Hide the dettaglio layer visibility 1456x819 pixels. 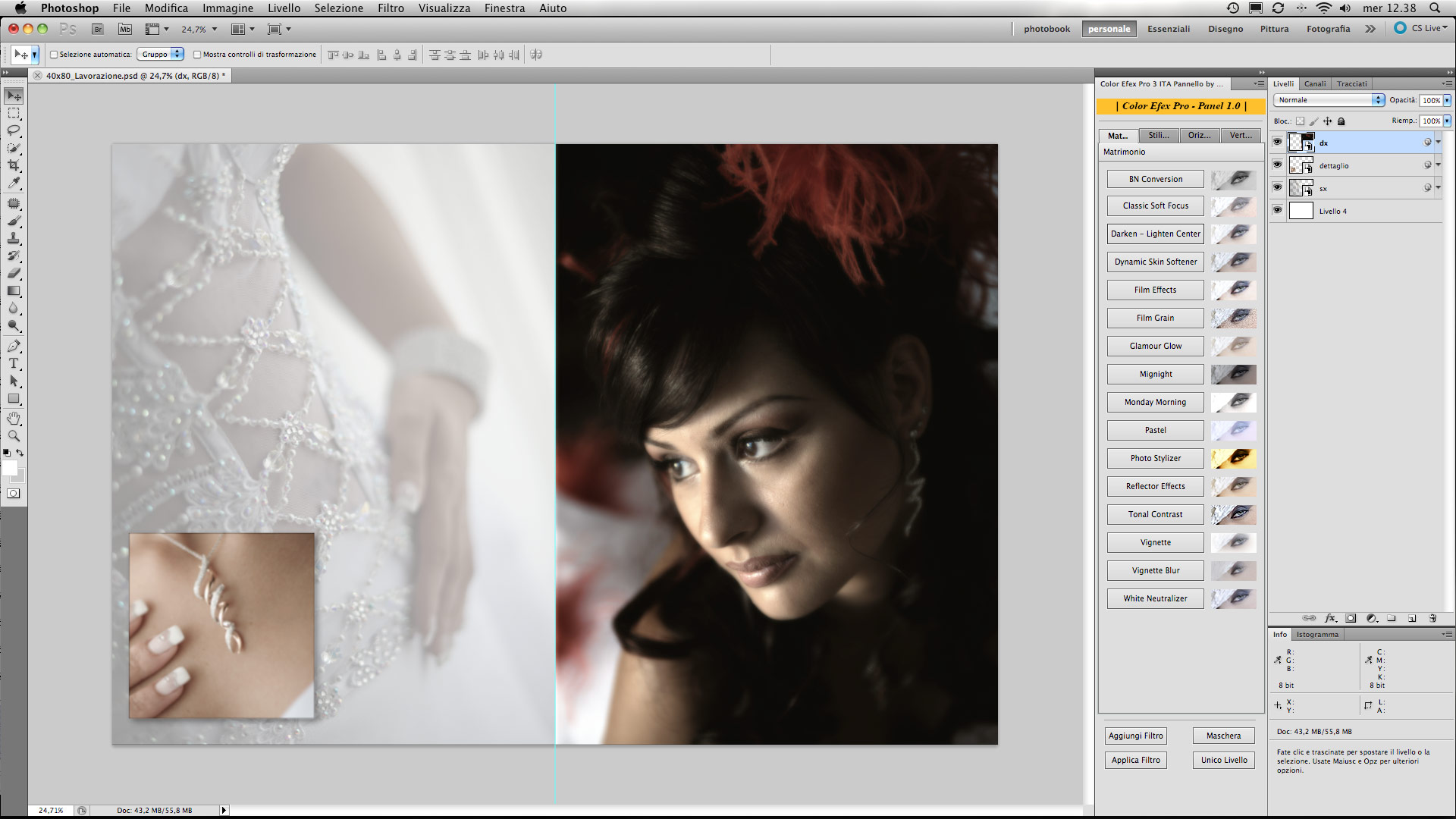(1278, 165)
